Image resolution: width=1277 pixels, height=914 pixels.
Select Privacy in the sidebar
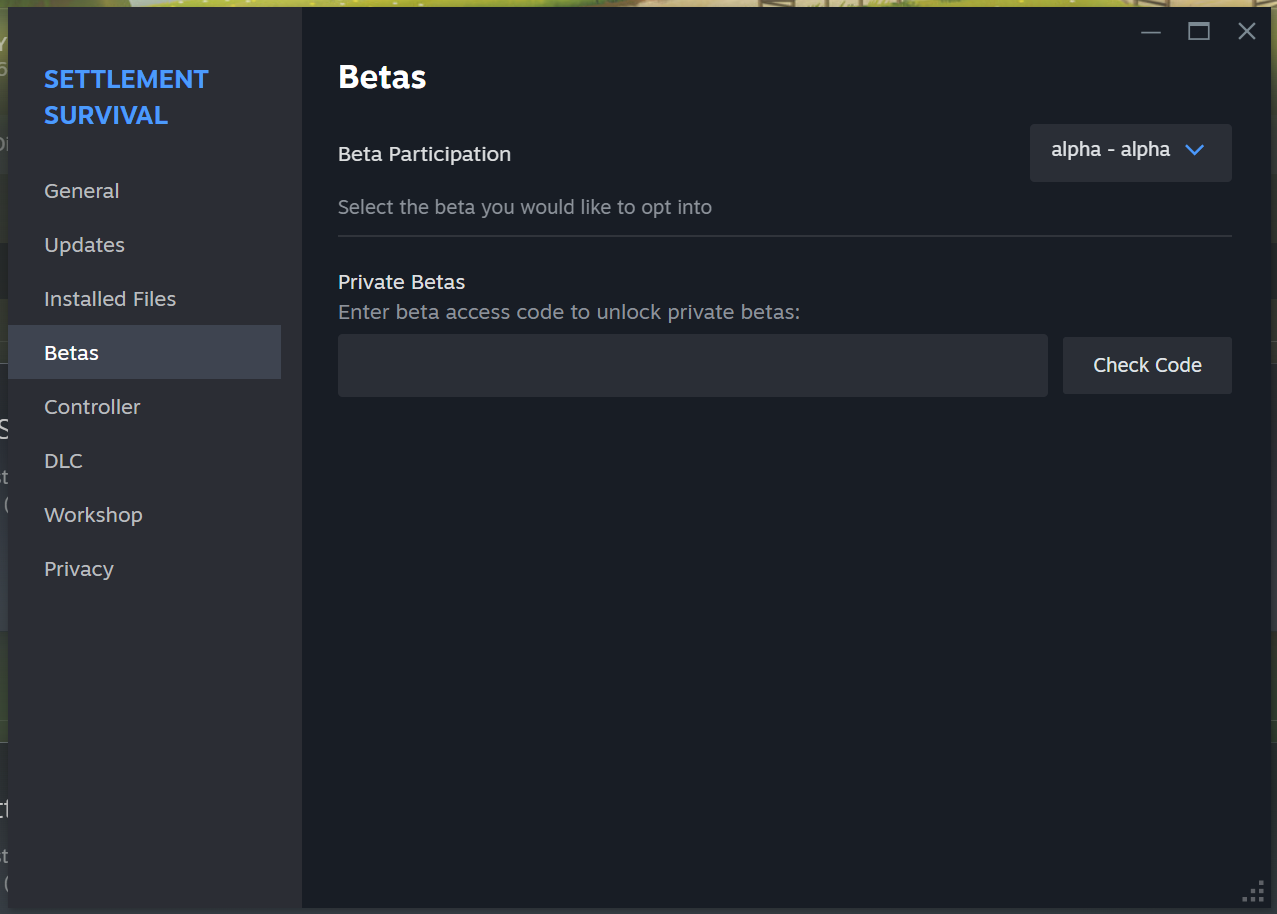[x=79, y=569]
